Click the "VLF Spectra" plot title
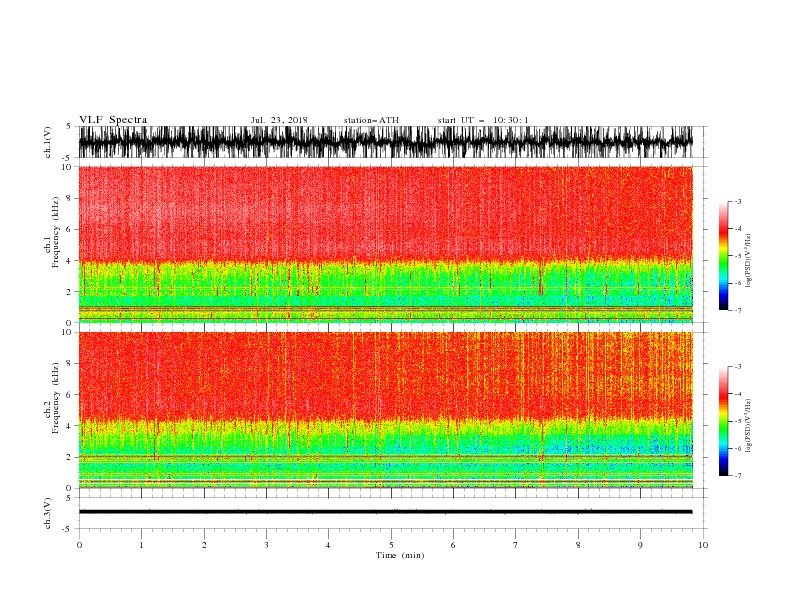The width and height of the screenshot is (792, 612). pyautogui.click(x=113, y=120)
